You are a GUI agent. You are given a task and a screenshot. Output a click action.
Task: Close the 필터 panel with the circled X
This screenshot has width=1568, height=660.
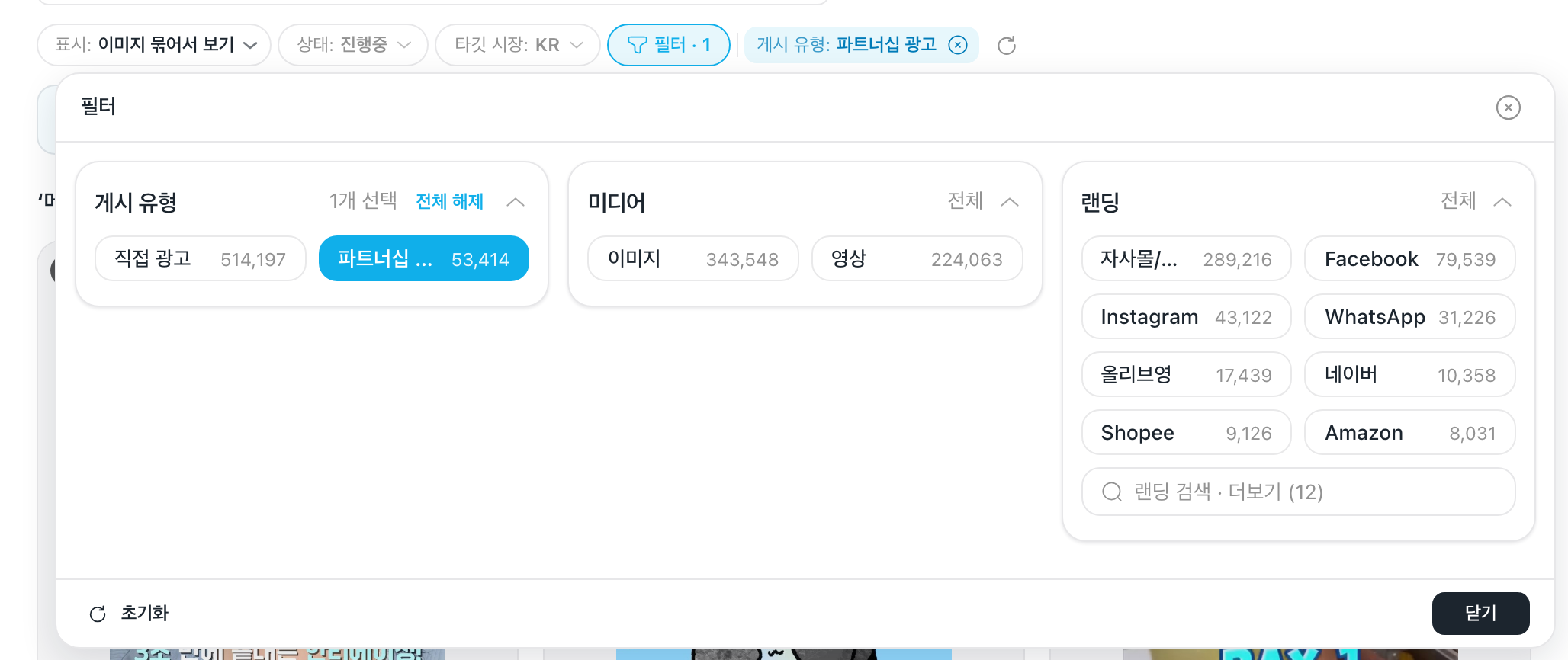point(1508,107)
